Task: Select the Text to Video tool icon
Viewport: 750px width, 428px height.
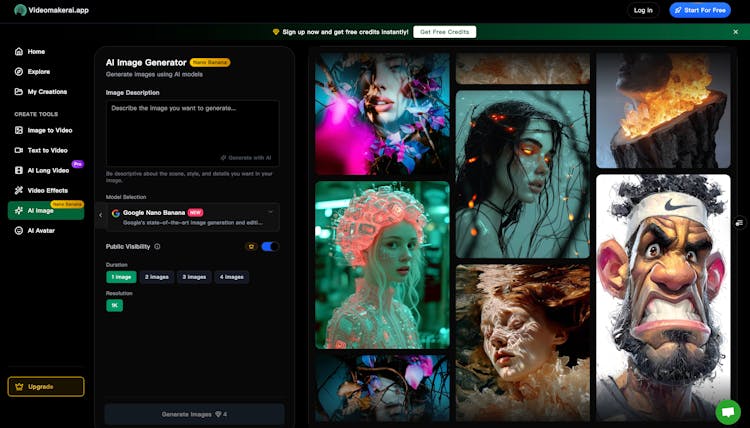Action: tap(19, 150)
